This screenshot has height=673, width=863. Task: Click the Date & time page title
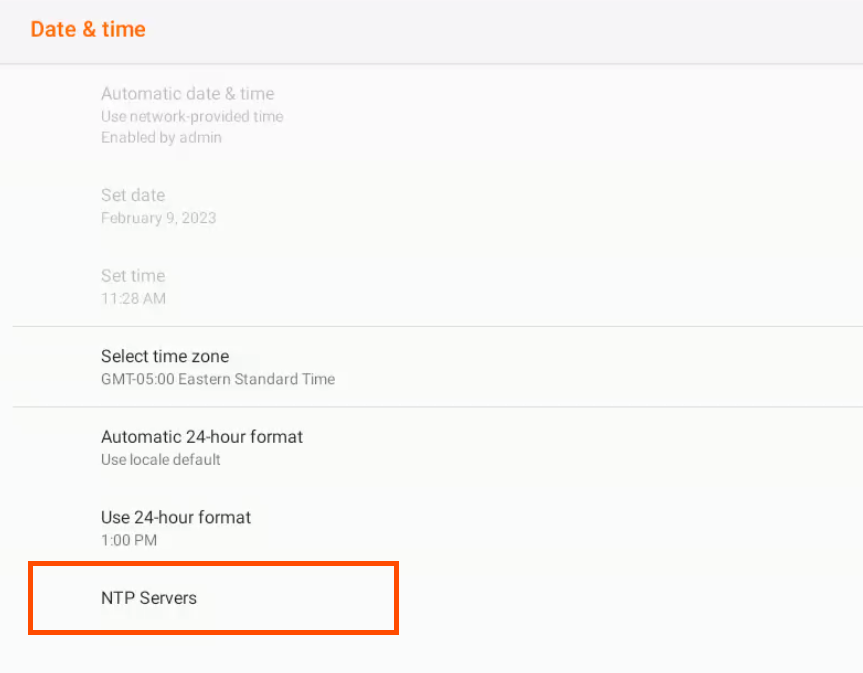(x=88, y=29)
